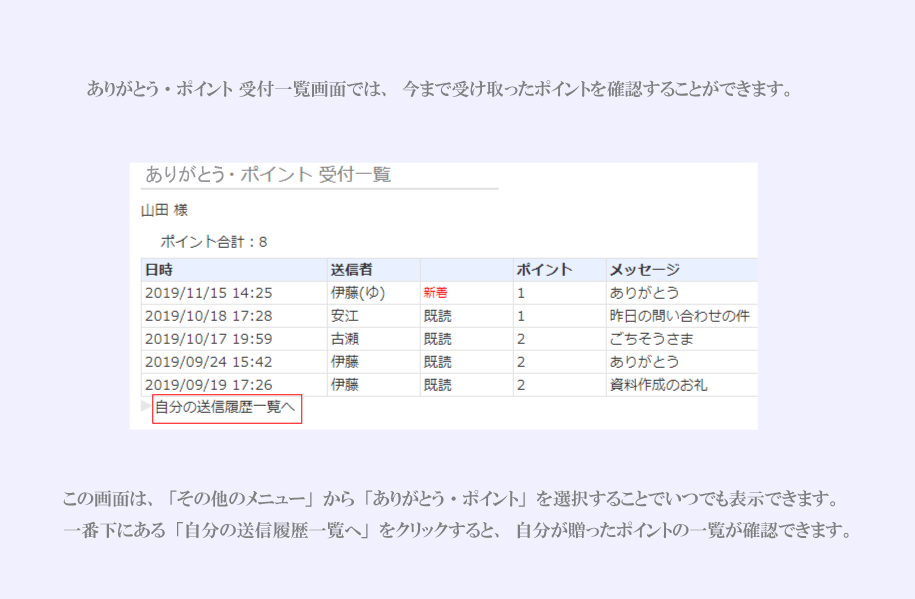Click the point value in 伊藤(ゆ)'s row
The height and width of the screenshot is (599, 915).
521,293
